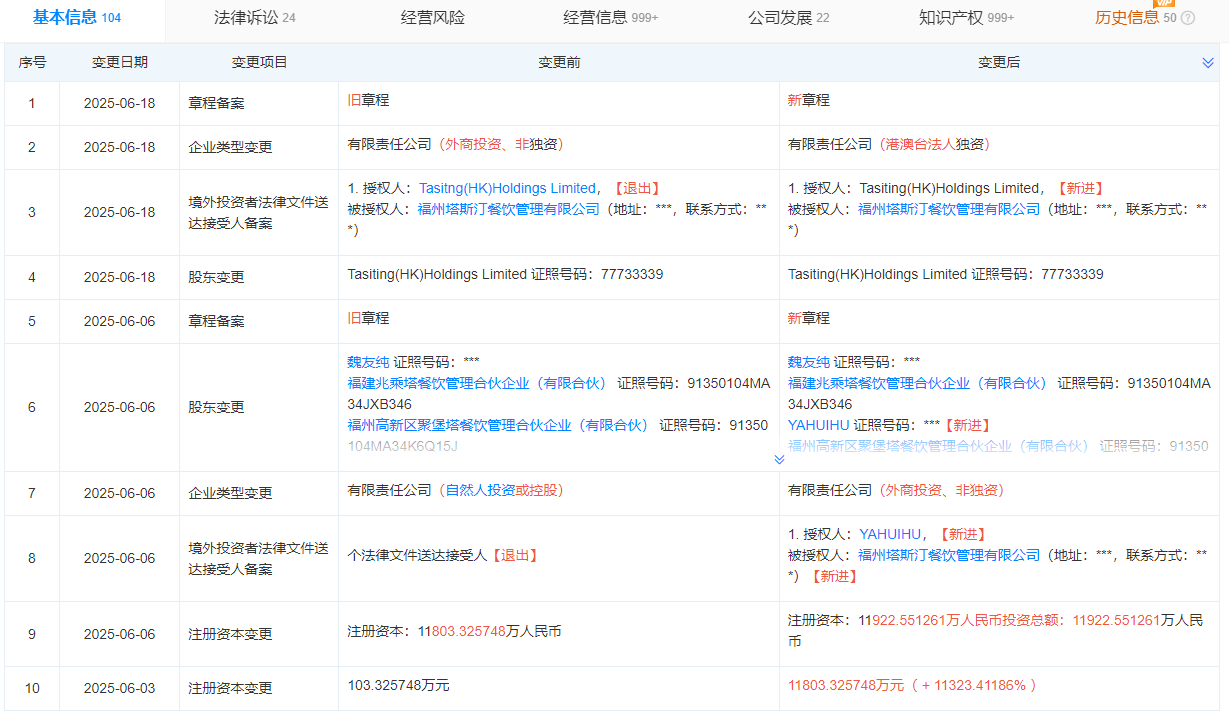
Task: Click the 2025-06-03 date cell
Action: coord(120,688)
